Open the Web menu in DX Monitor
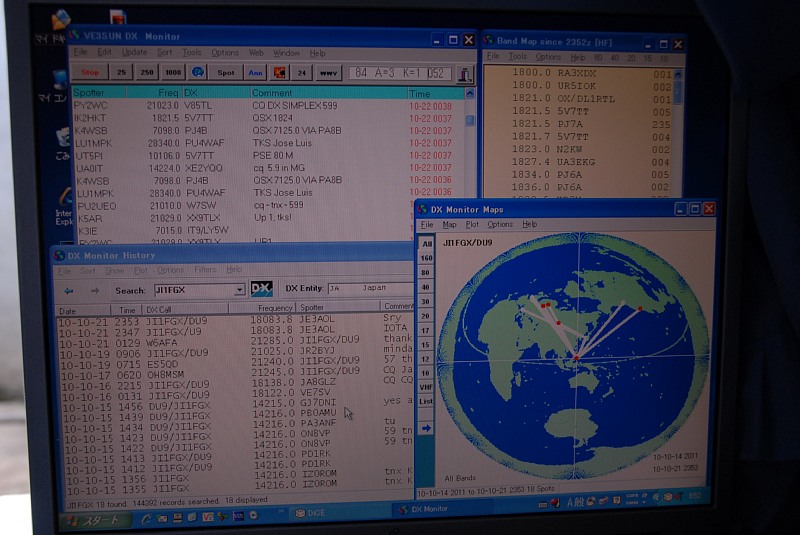The height and width of the screenshot is (535, 800). point(256,53)
